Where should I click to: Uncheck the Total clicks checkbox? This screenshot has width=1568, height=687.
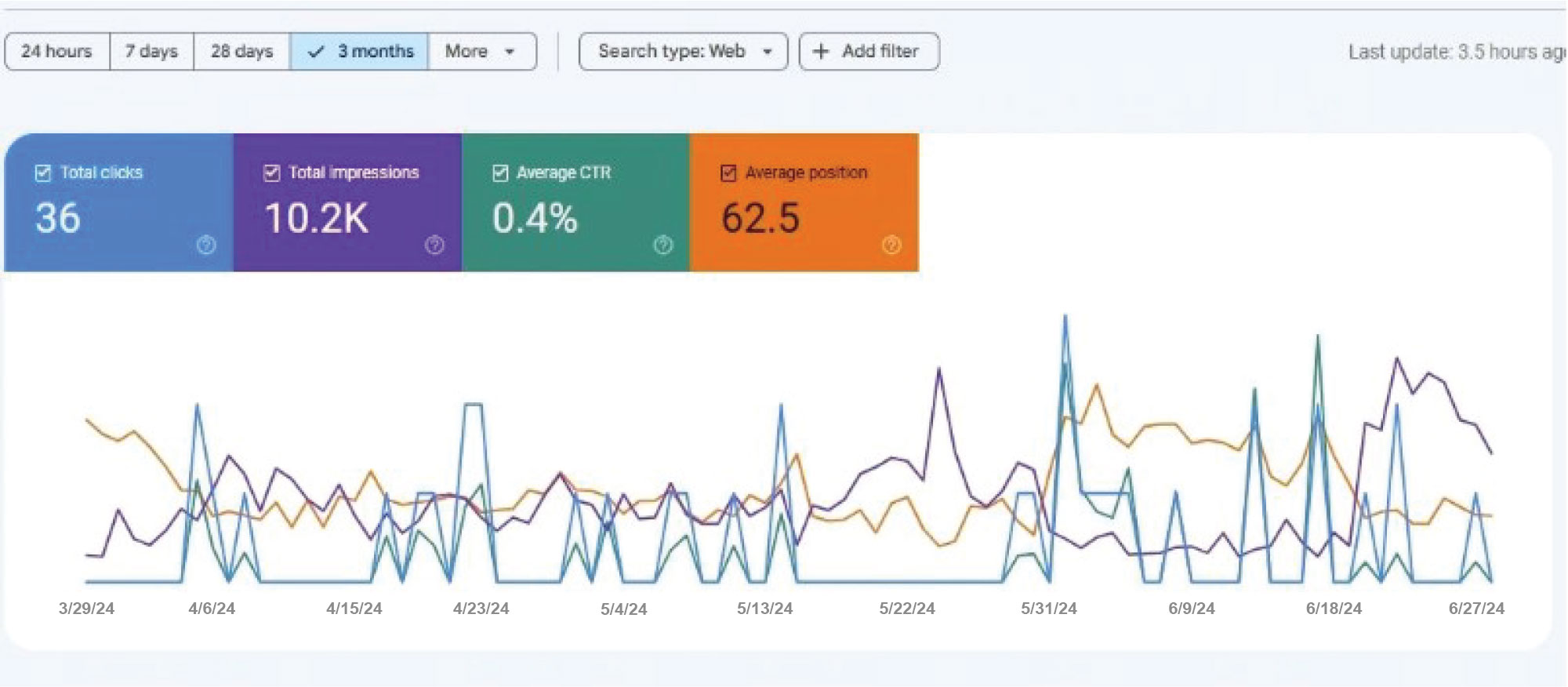tap(44, 173)
